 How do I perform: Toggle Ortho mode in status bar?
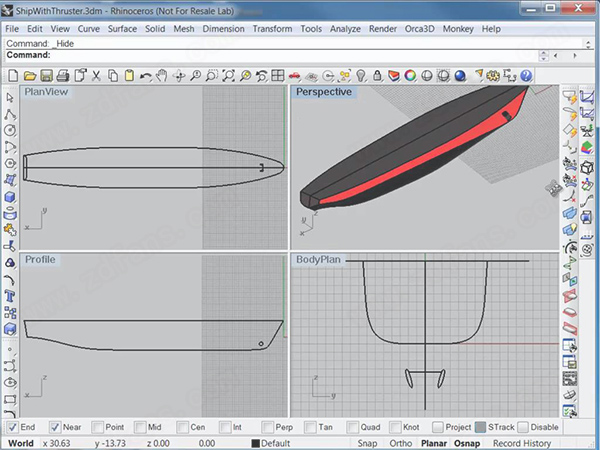[402, 443]
